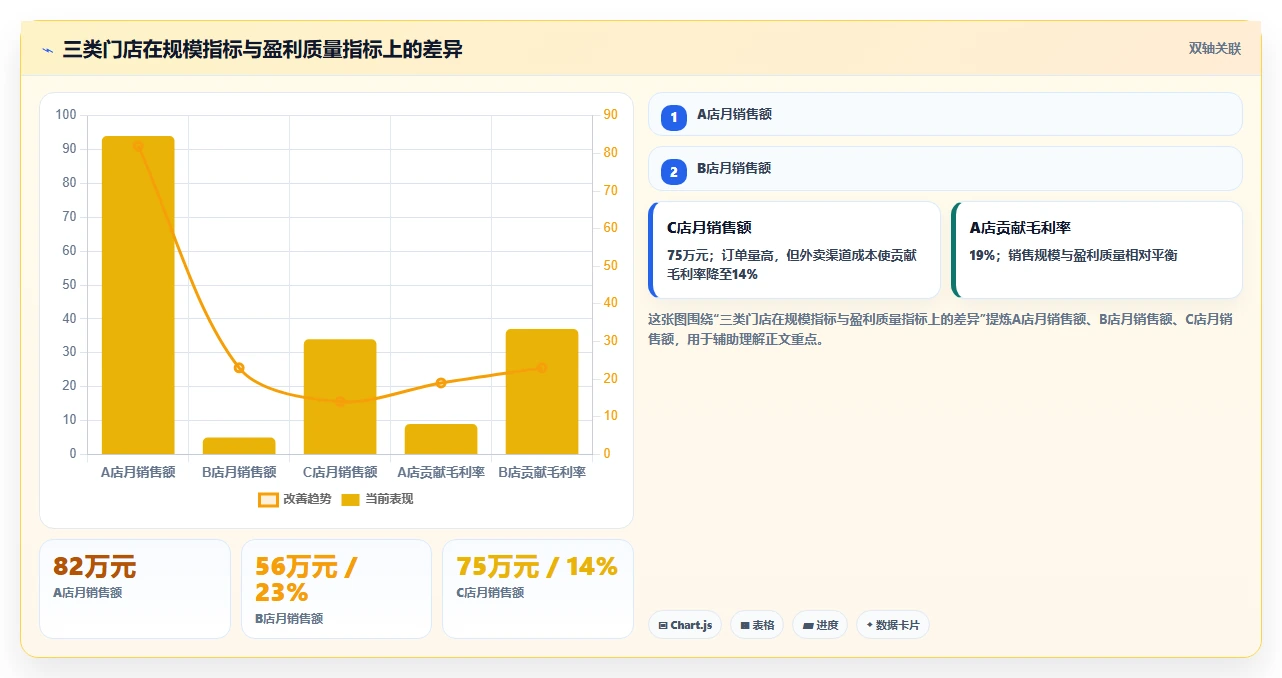The image size is (1282, 678).
Task: Click x-axis label A店月销售额
Action: coord(138,472)
